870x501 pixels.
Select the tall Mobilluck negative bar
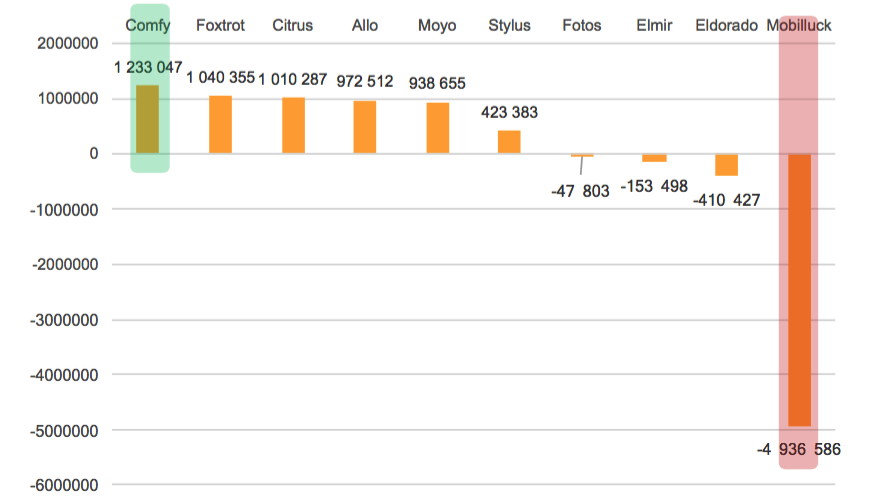click(x=799, y=290)
